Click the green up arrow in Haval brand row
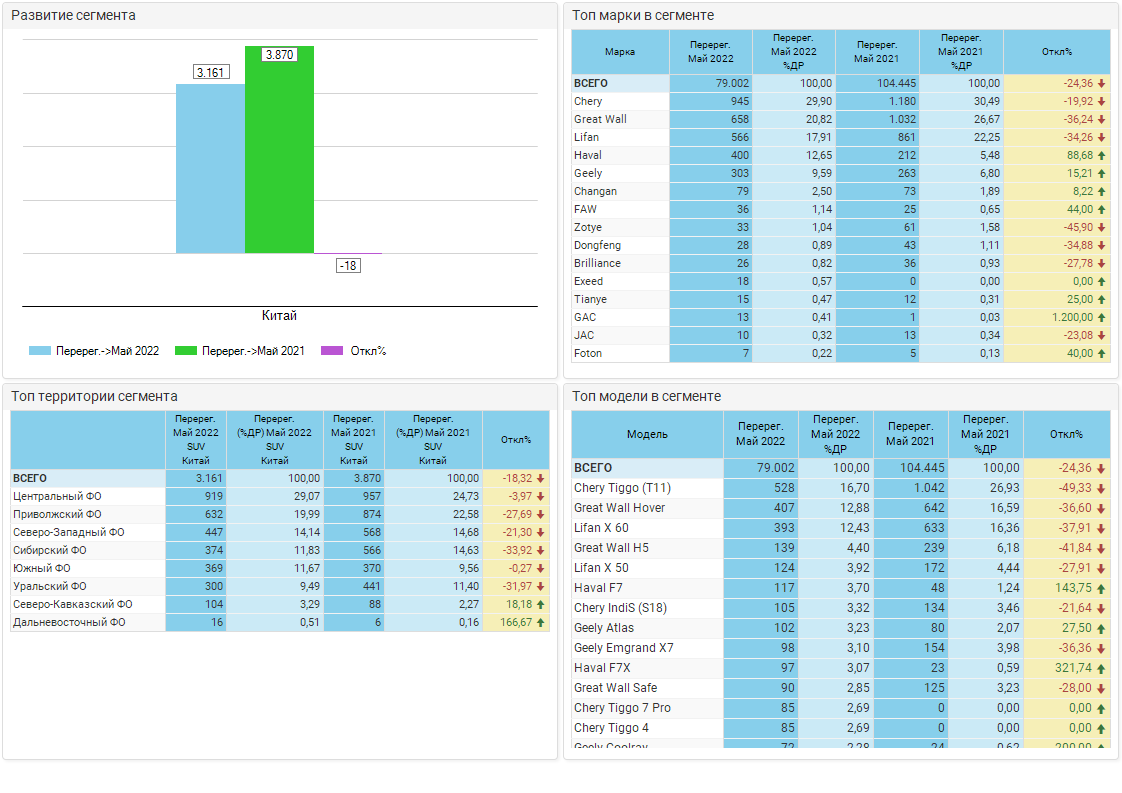The image size is (1122, 793). 1101,156
